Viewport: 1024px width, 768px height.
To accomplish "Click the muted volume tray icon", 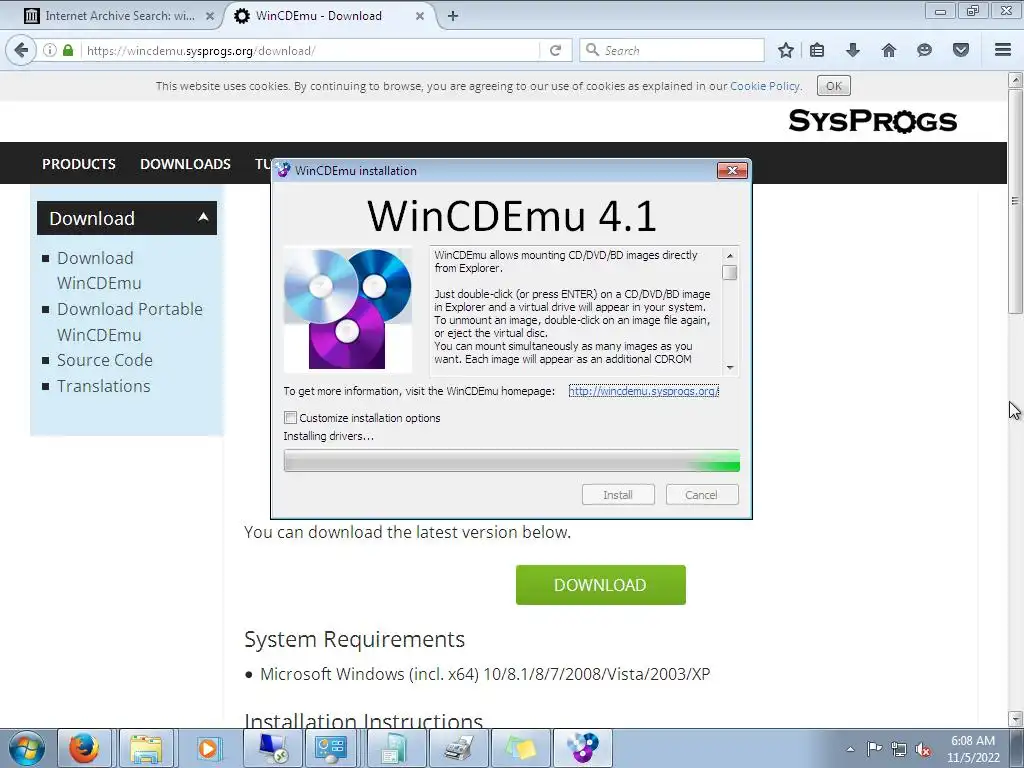I will click(923, 749).
